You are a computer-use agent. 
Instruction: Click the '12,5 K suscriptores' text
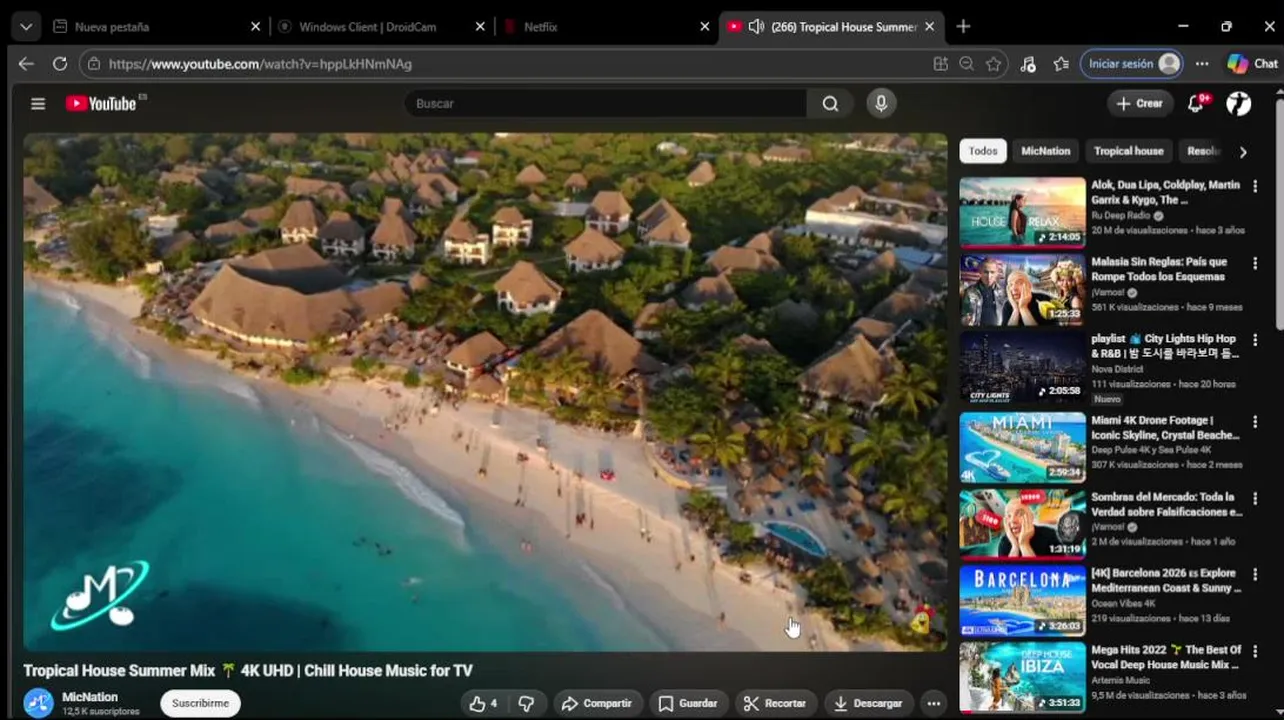(x=101, y=711)
